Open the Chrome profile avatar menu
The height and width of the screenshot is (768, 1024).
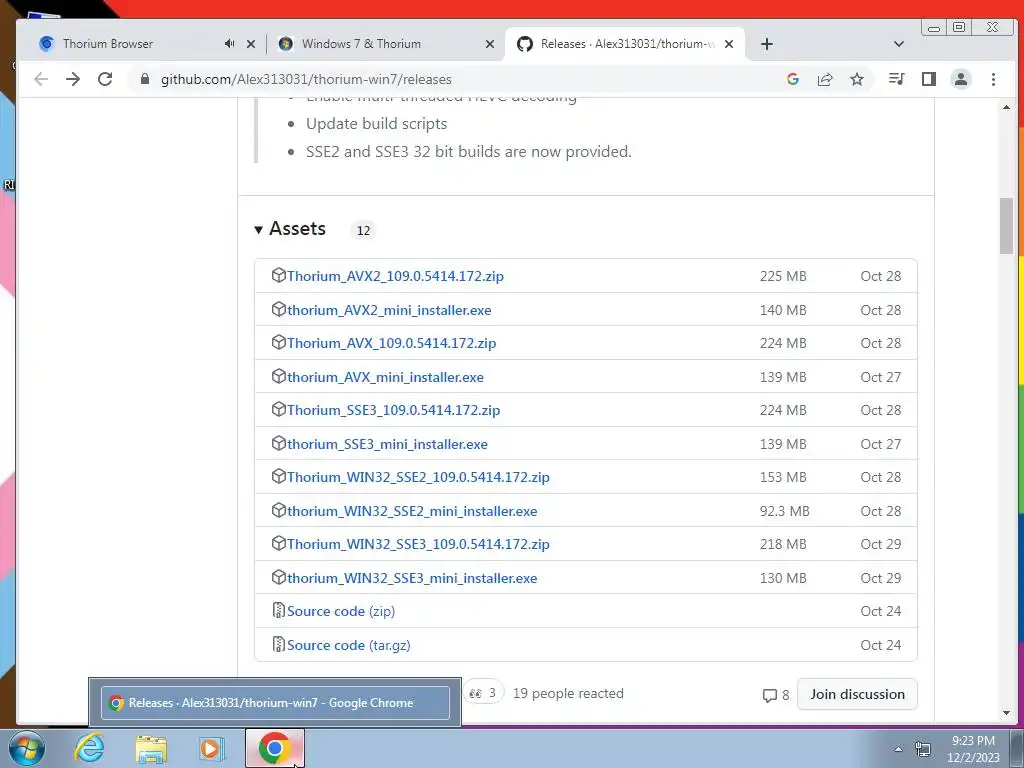(961, 79)
